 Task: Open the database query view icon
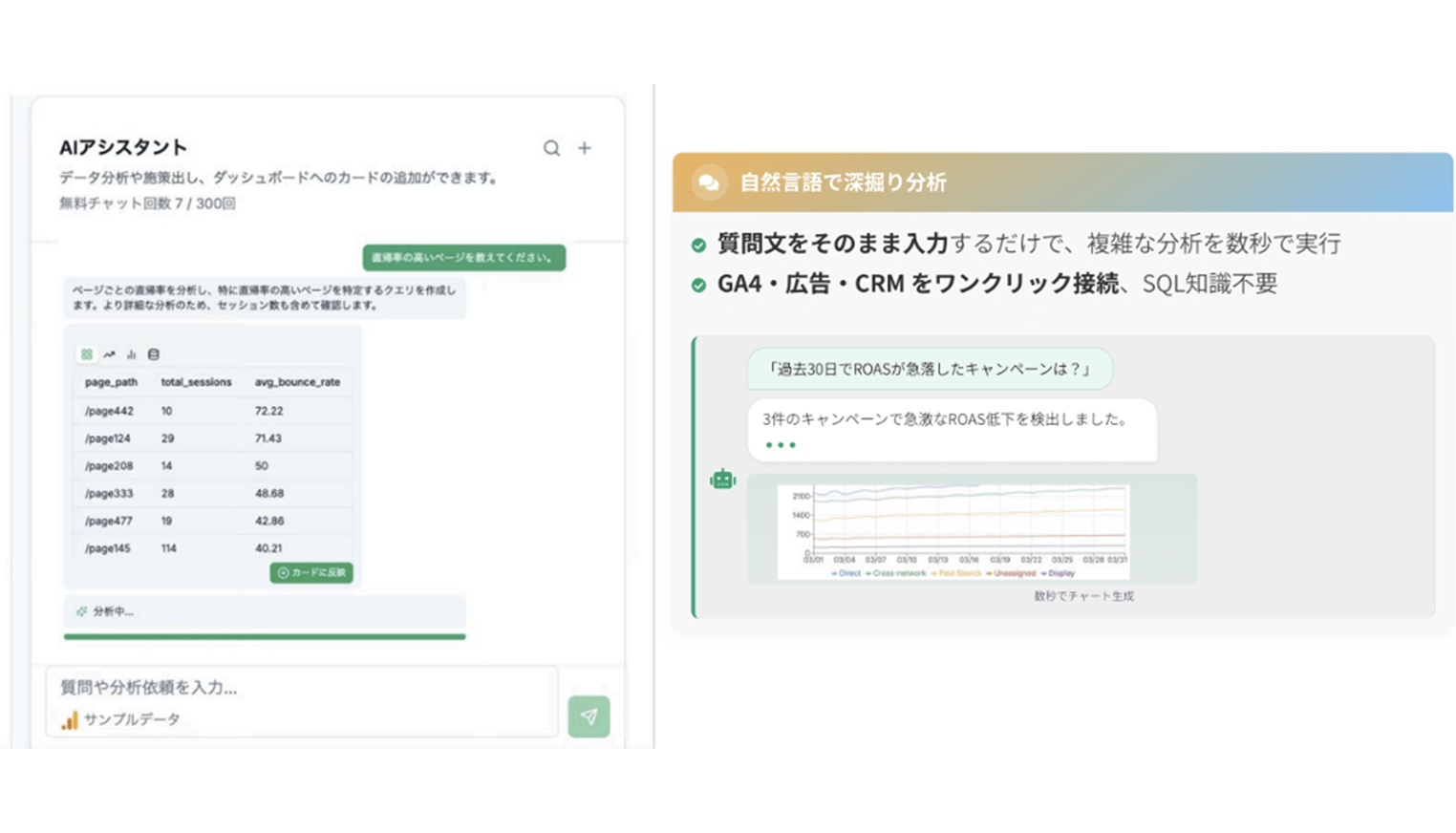click(x=153, y=354)
